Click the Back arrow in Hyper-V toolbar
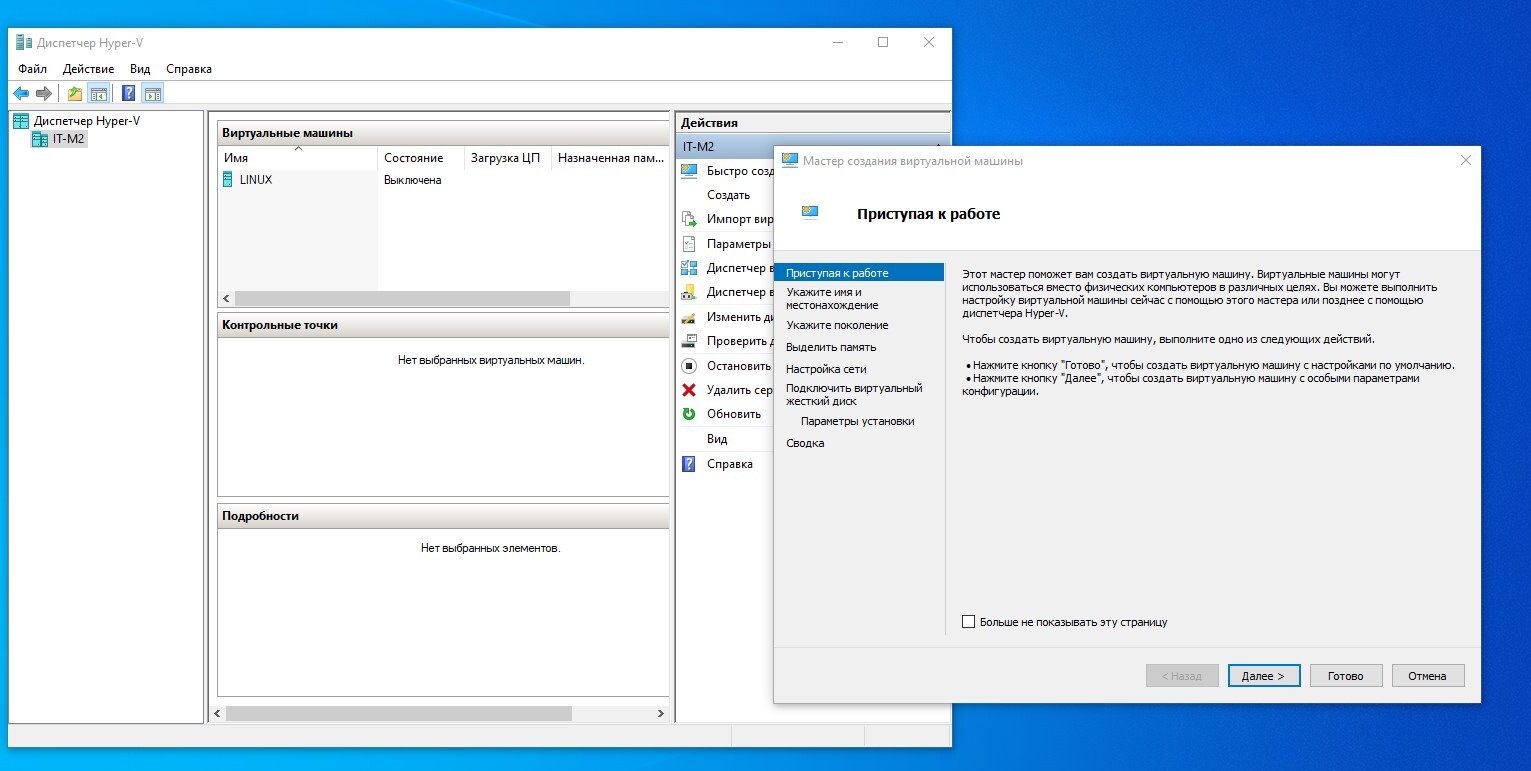Screen dimensions: 1531x771 (21, 94)
